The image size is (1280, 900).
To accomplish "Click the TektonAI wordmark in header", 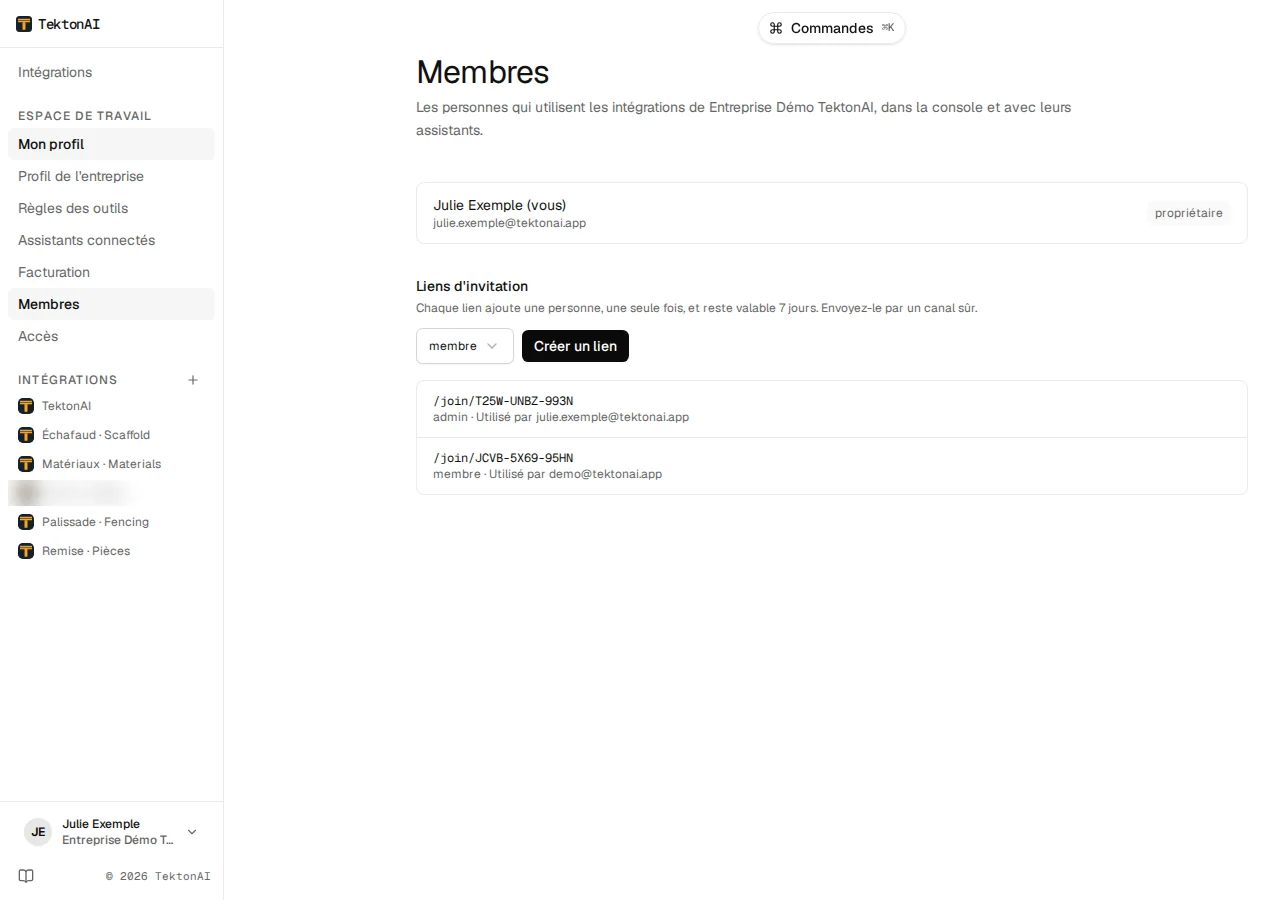I will click(x=69, y=24).
